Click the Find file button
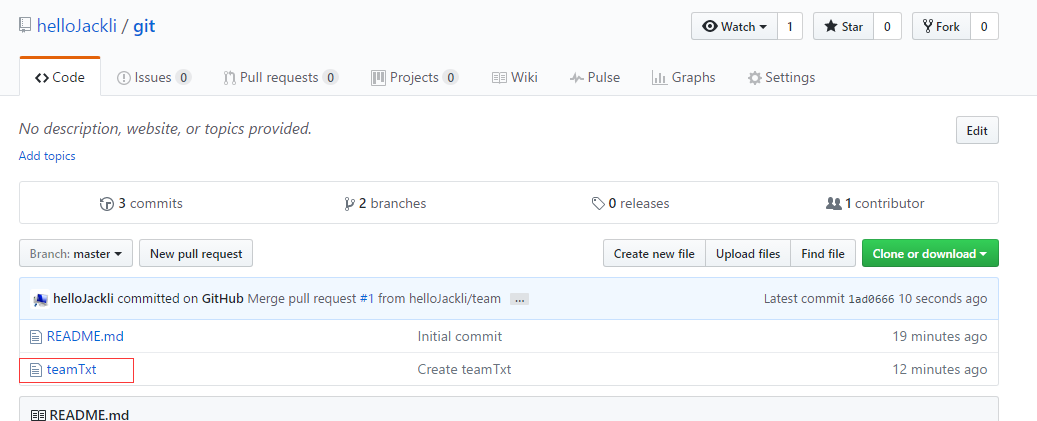The image size is (1037, 421). [823, 253]
